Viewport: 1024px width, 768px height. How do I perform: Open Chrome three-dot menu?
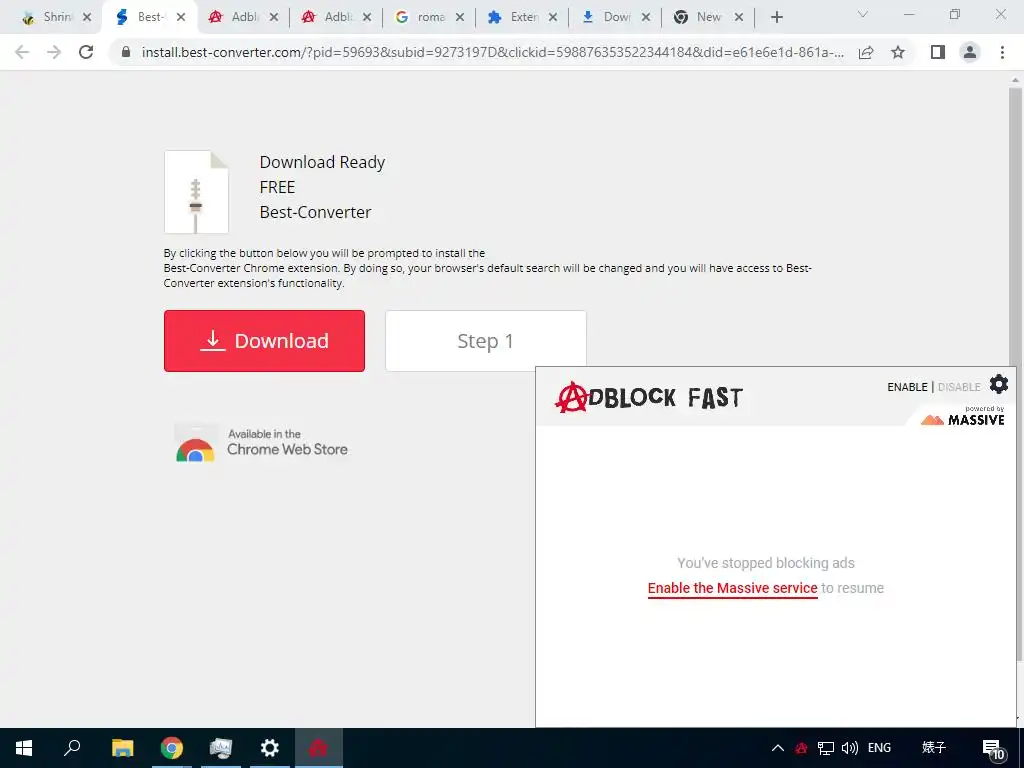pos(1002,52)
